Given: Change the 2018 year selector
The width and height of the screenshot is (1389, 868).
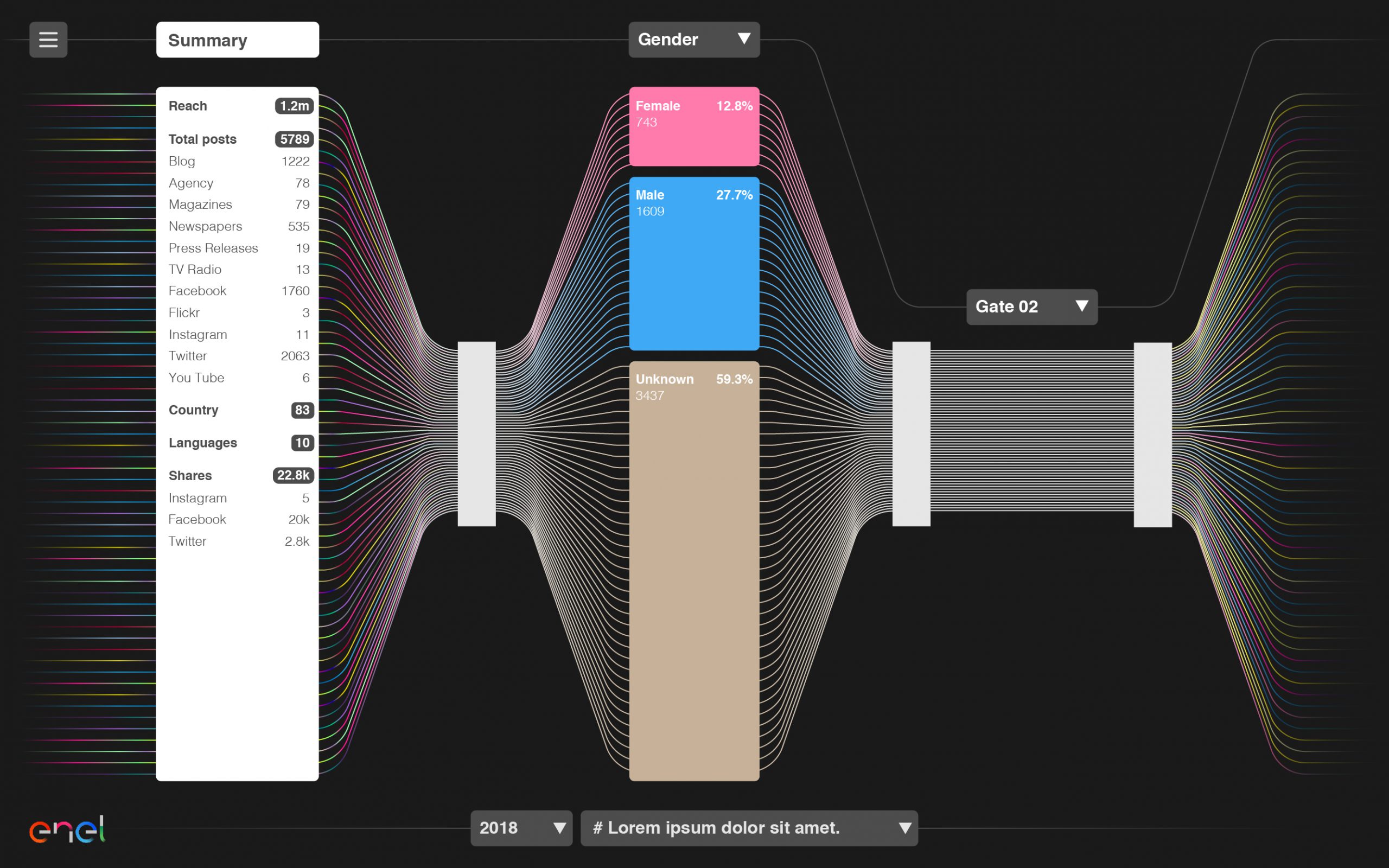Looking at the screenshot, I should [521, 828].
